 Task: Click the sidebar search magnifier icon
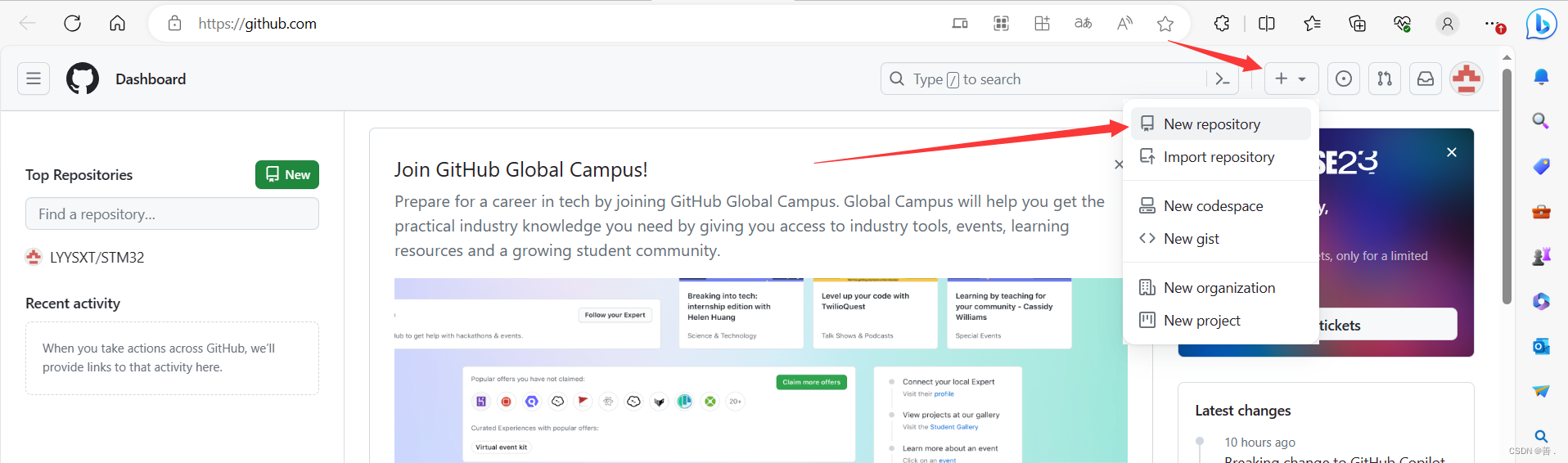(x=1541, y=121)
